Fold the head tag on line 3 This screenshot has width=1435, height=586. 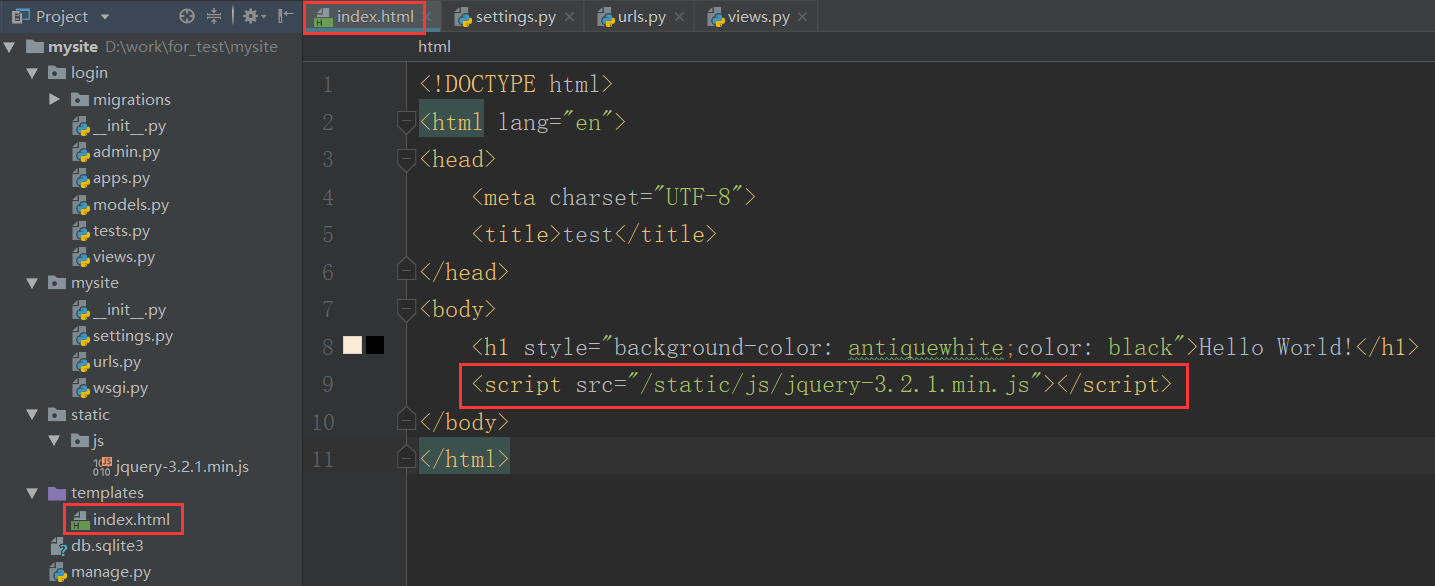pyautogui.click(x=406, y=159)
